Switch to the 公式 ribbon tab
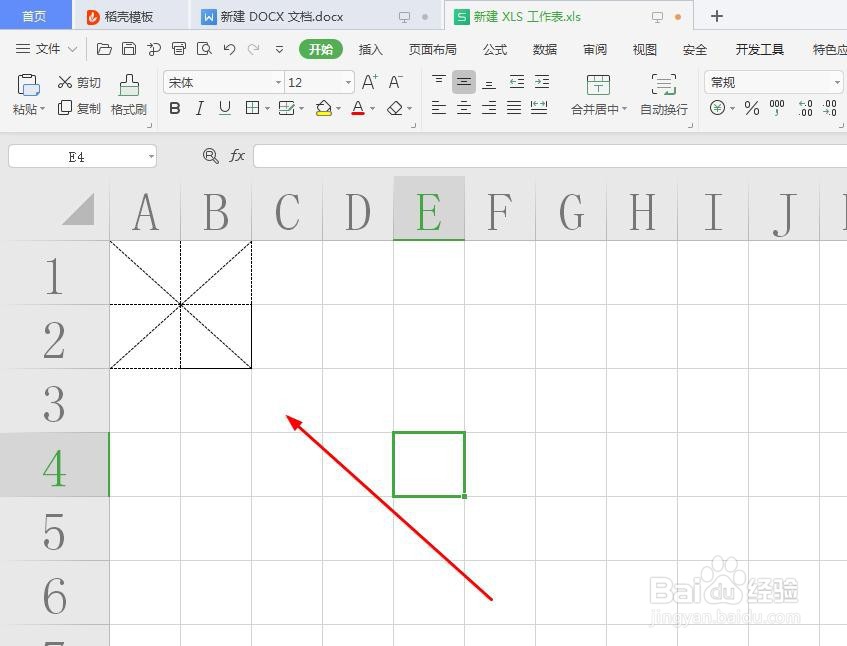The width and height of the screenshot is (847, 646). click(495, 50)
